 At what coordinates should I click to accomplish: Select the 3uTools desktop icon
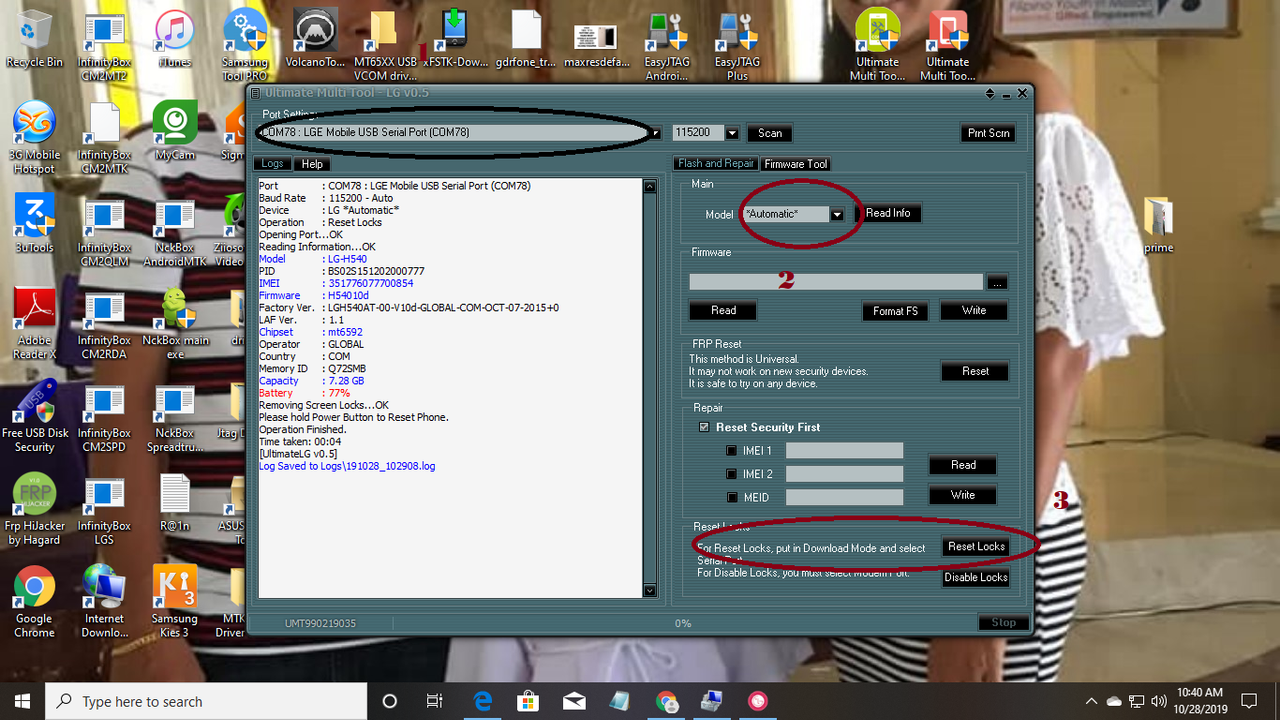click(x=34, y=224)
